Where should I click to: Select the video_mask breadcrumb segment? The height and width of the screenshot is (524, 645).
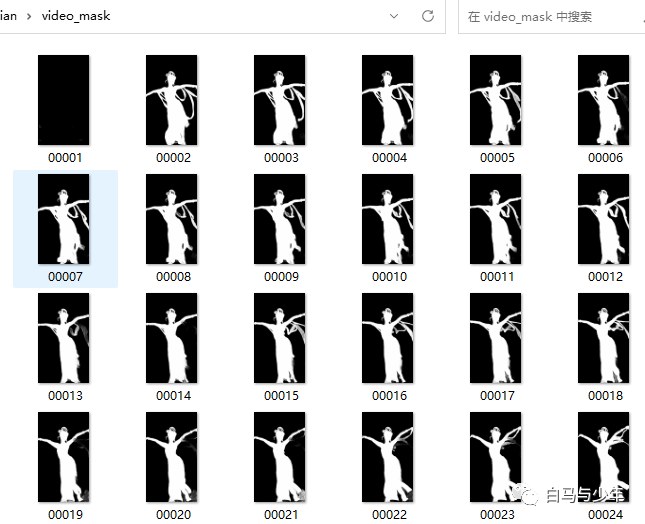point(76,16)
